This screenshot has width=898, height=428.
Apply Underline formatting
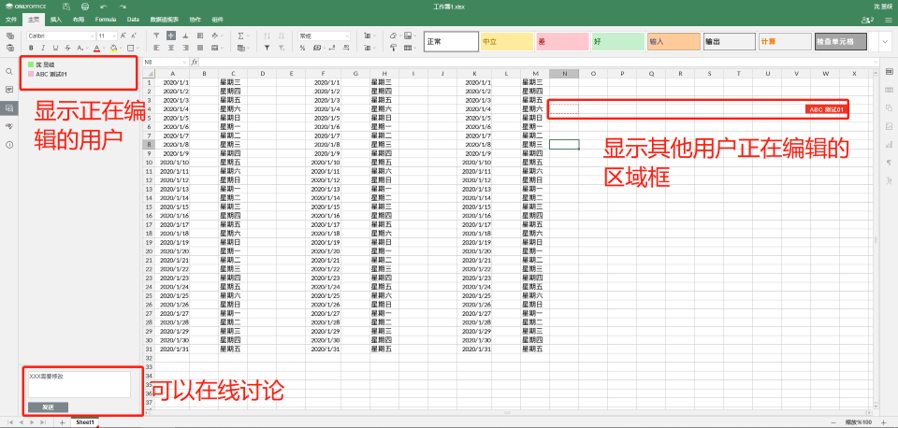(x=54, y=48)
